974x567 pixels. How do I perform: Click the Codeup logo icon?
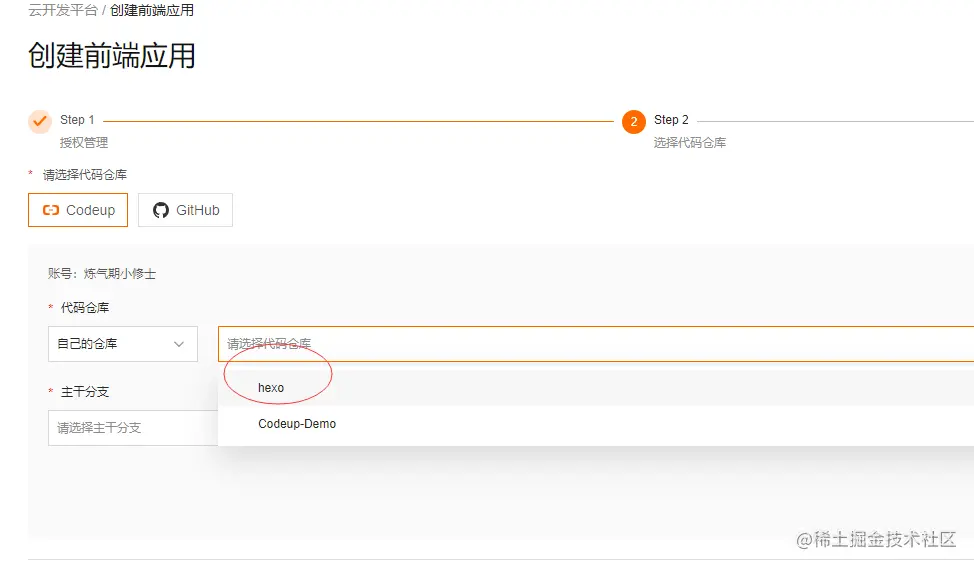[51, 210]
